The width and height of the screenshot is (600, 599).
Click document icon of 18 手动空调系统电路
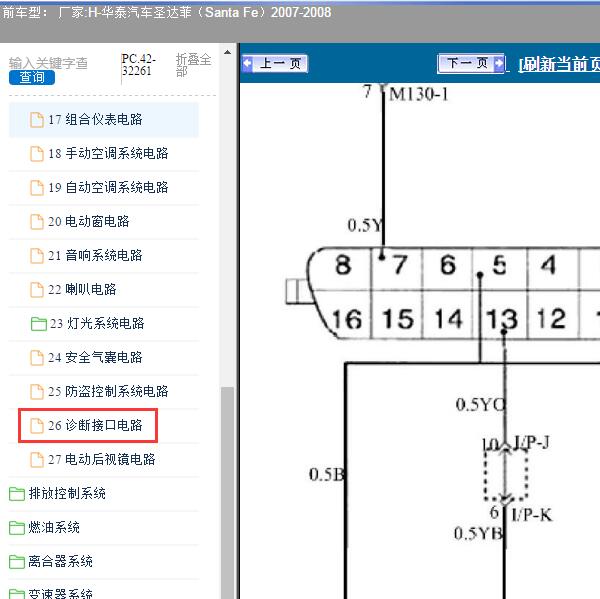click(x=37, y=154)
